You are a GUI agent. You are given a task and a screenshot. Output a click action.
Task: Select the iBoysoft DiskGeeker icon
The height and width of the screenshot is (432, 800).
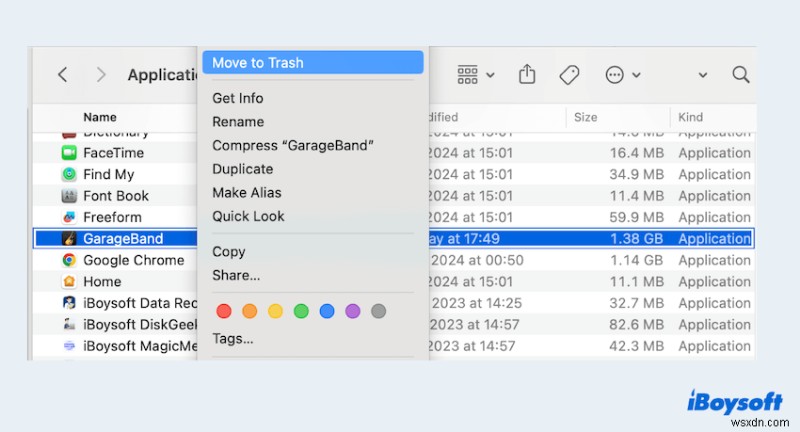point(69,324)
